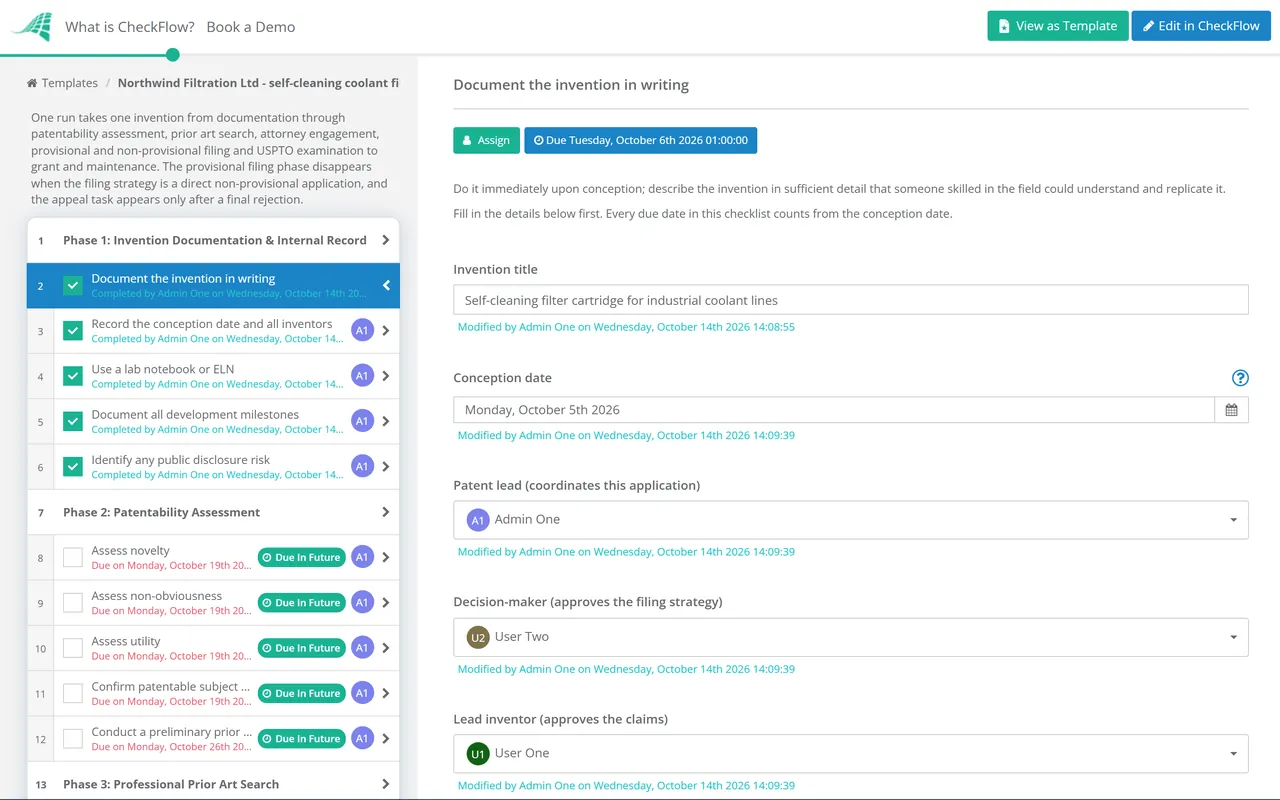The width and height of the screenshot is (1280, 800).
Task: Click the Northwind Filtration Ltd breadcrumb title
Action: point(258,83)
